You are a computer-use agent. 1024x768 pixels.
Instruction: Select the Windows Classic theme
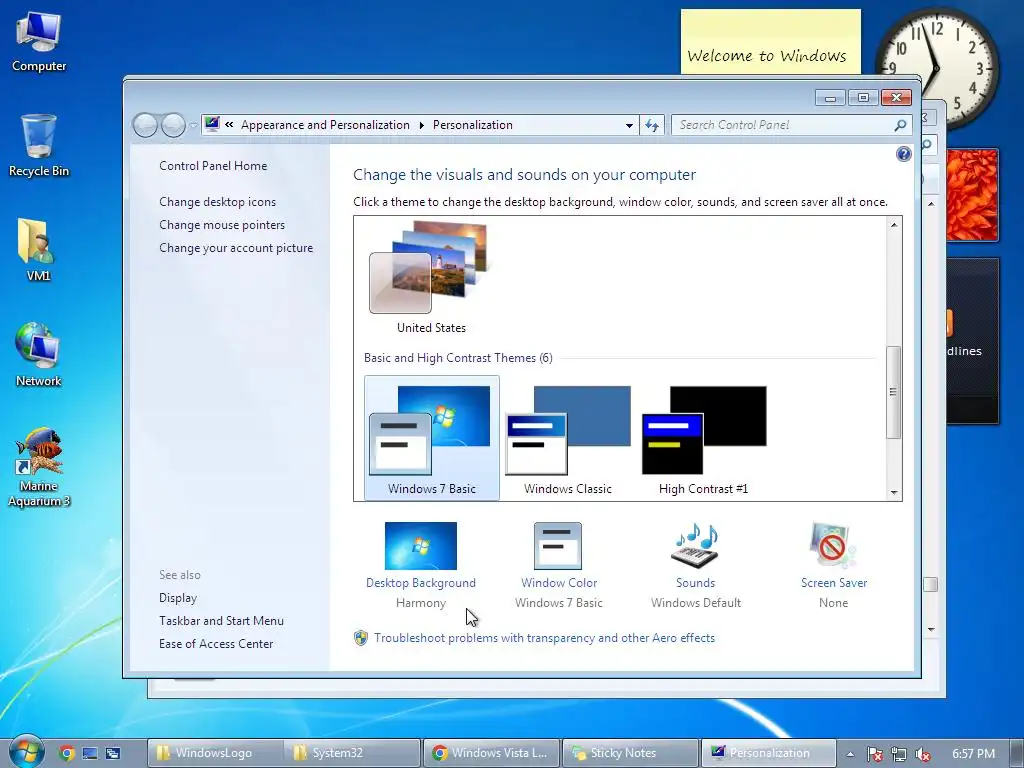568,438
